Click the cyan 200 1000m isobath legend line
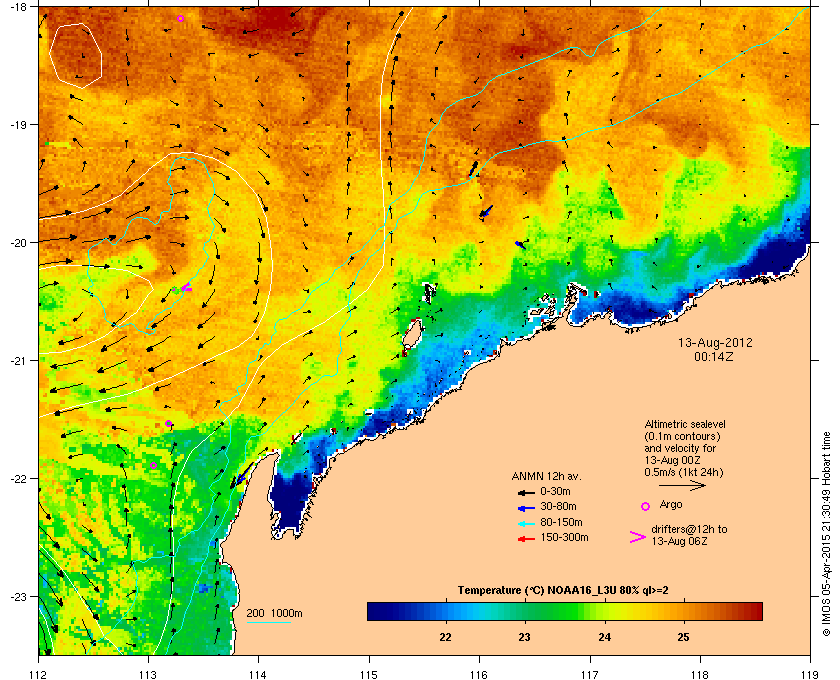Viewport: 840px width, 680px height. pyautogui.click(x=268, y=622)
